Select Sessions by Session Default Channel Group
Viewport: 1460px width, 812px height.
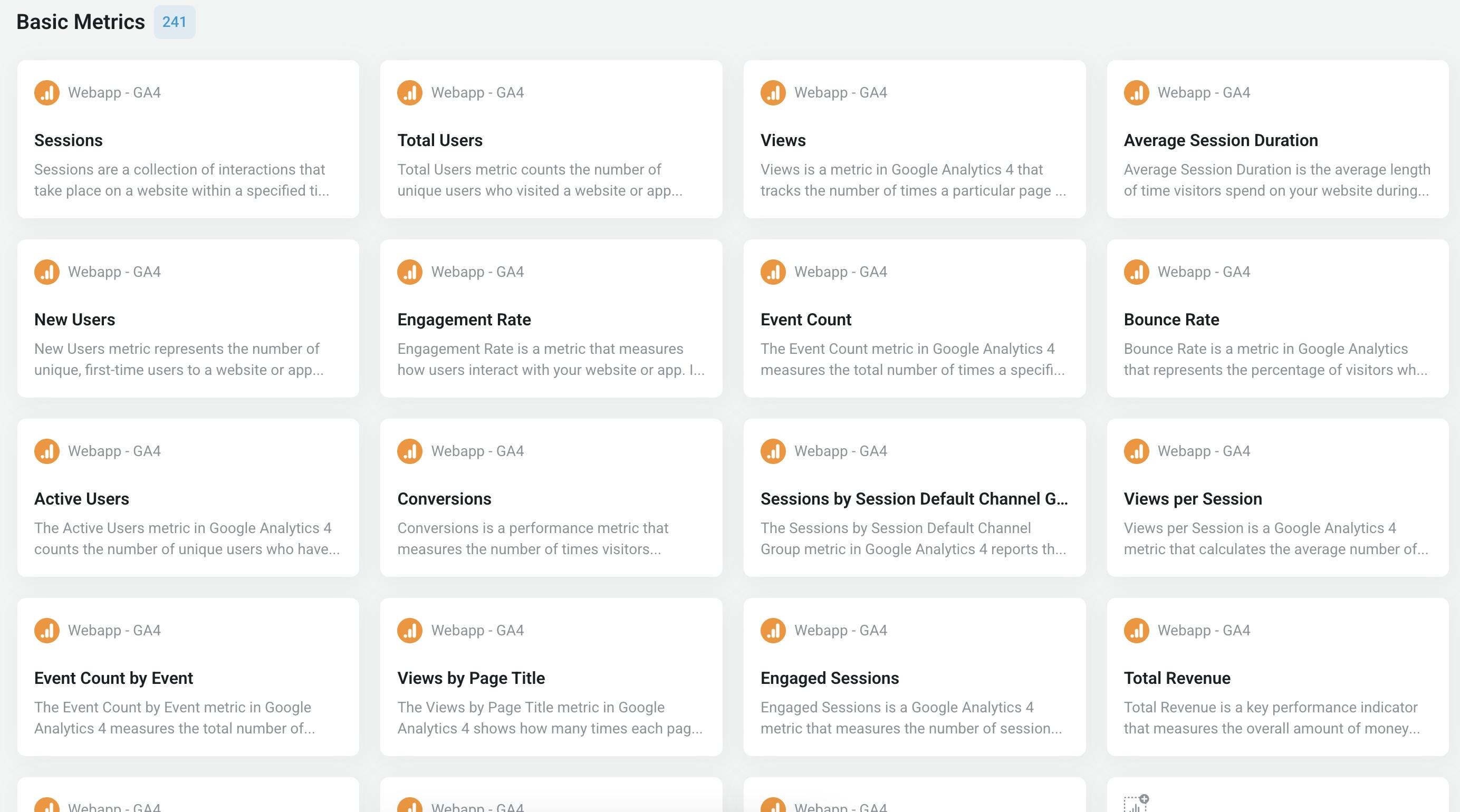pyautogui.click(x=914, y=499)
